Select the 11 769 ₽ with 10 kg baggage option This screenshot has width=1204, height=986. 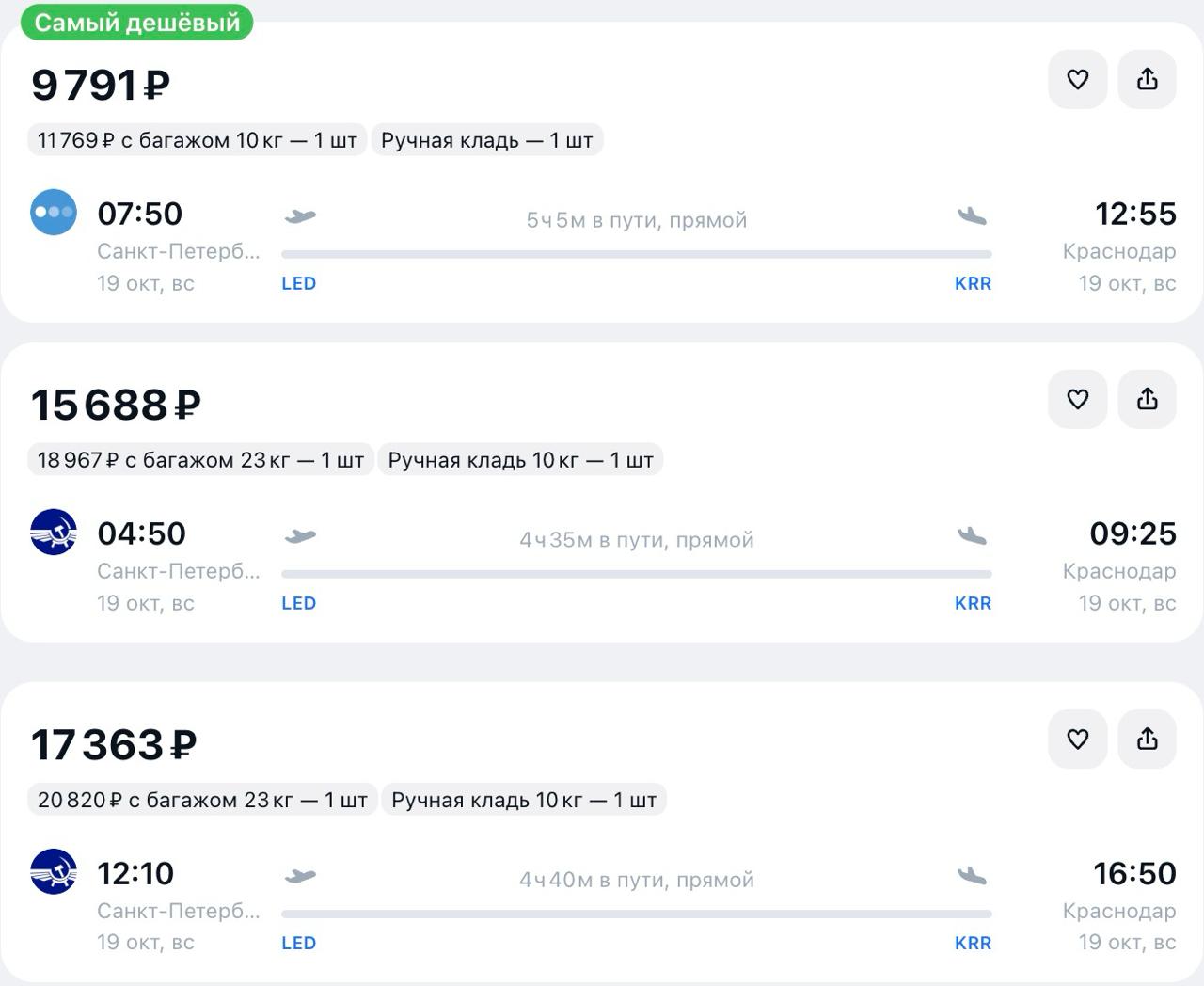tap(198, 140)
